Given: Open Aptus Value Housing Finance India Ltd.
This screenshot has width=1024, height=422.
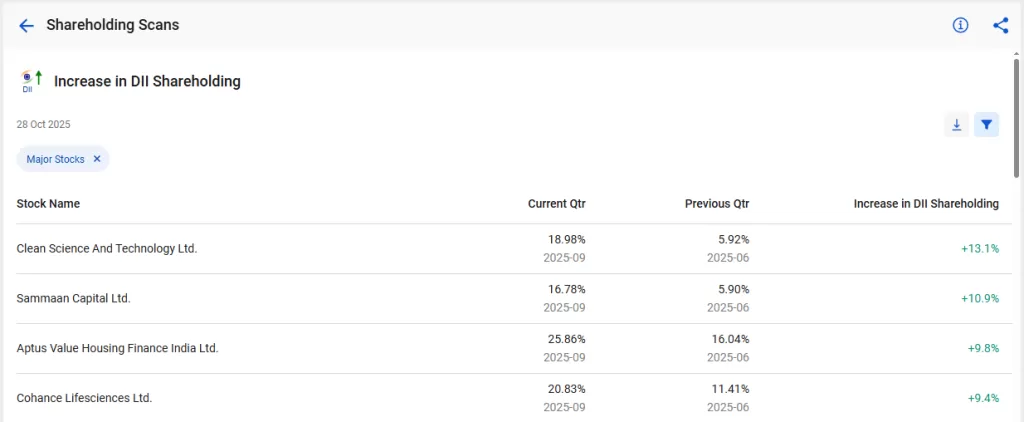Looking at the screenshot, I should pyautogui.click(x=117, y=348).
